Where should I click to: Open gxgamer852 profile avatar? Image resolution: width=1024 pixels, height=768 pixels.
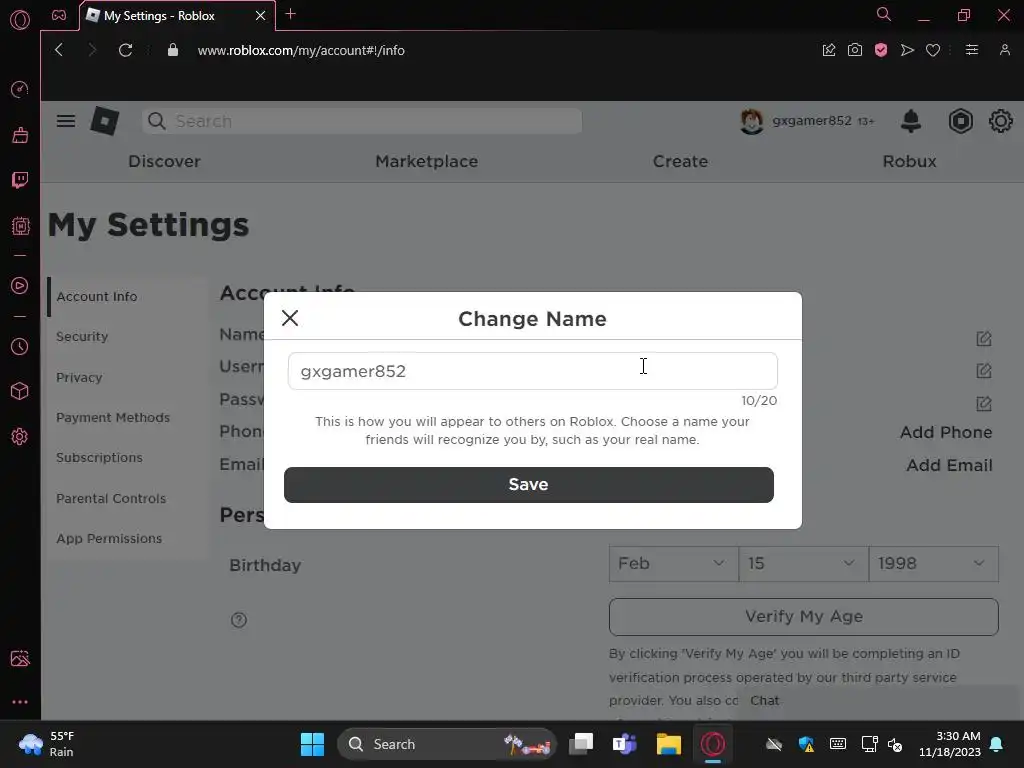[752, 121]
